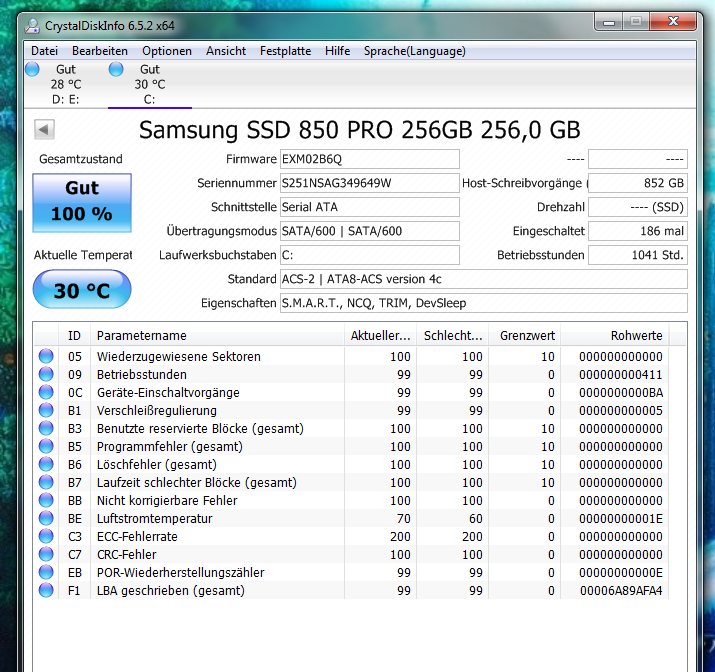Click the Eingeschaltet value 186 mal
This screenshot has height=672, width=715.
637,231
